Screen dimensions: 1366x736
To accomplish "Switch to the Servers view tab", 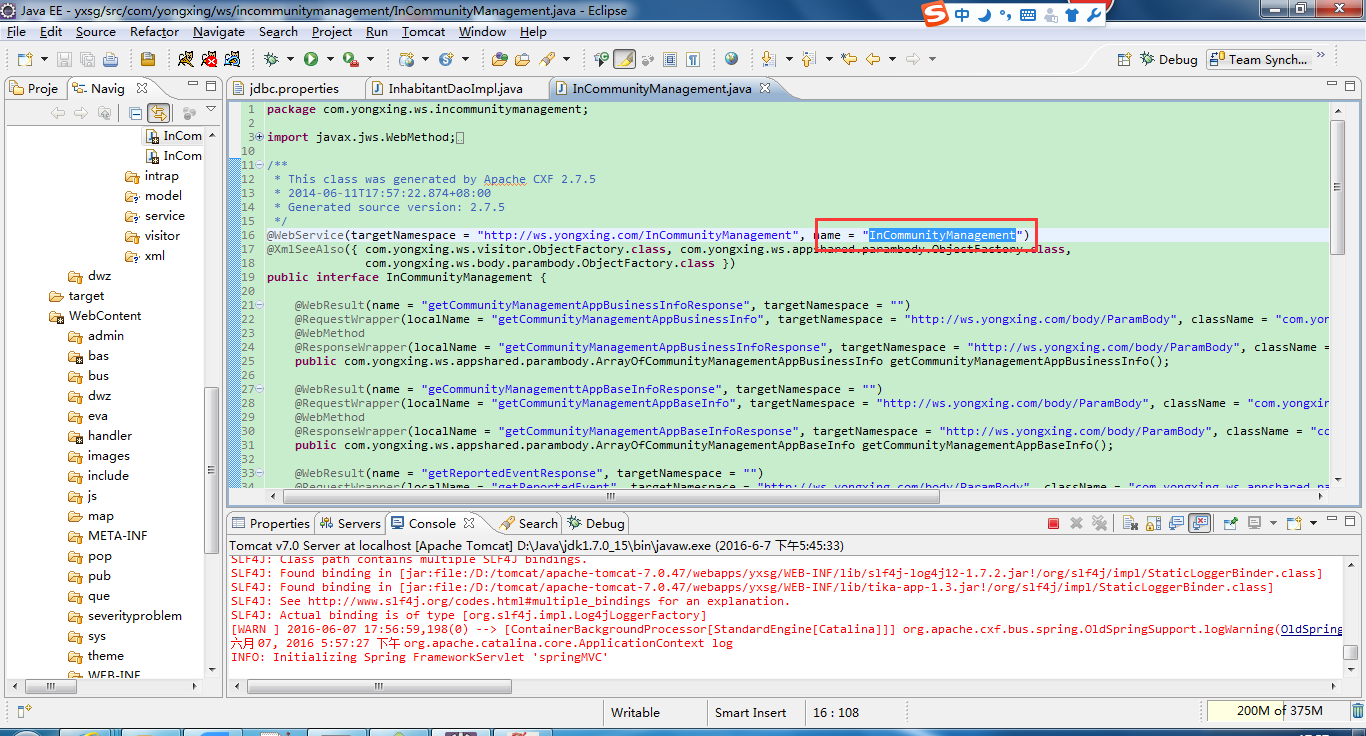I will (350, 523).
